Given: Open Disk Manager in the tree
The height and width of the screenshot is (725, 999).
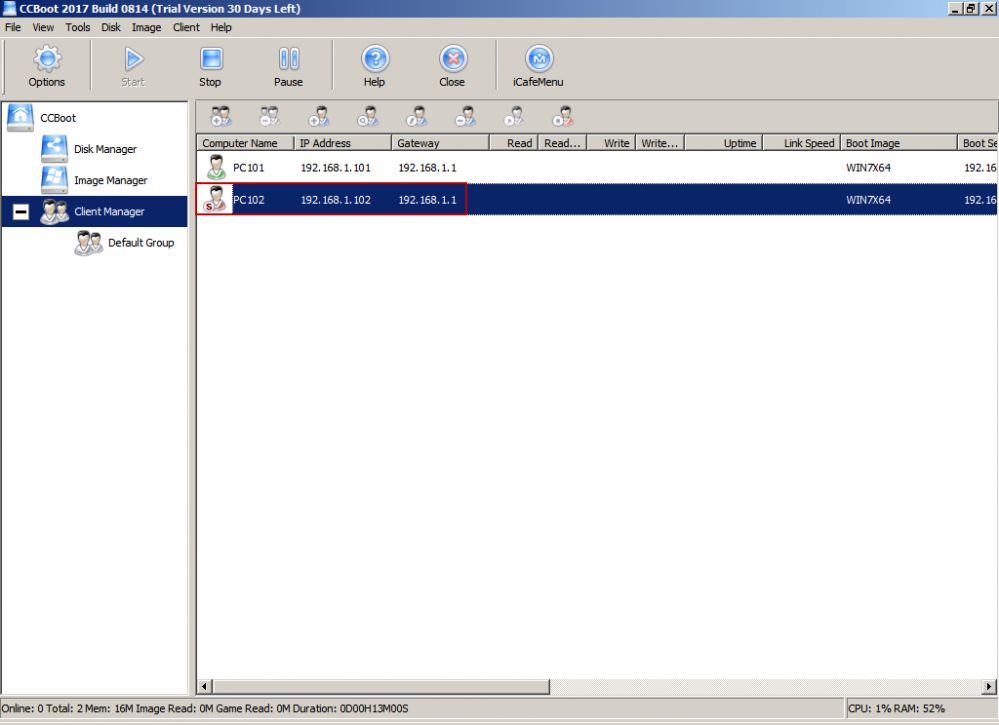Looking at the screenshot, I should [x=105, y=149].
